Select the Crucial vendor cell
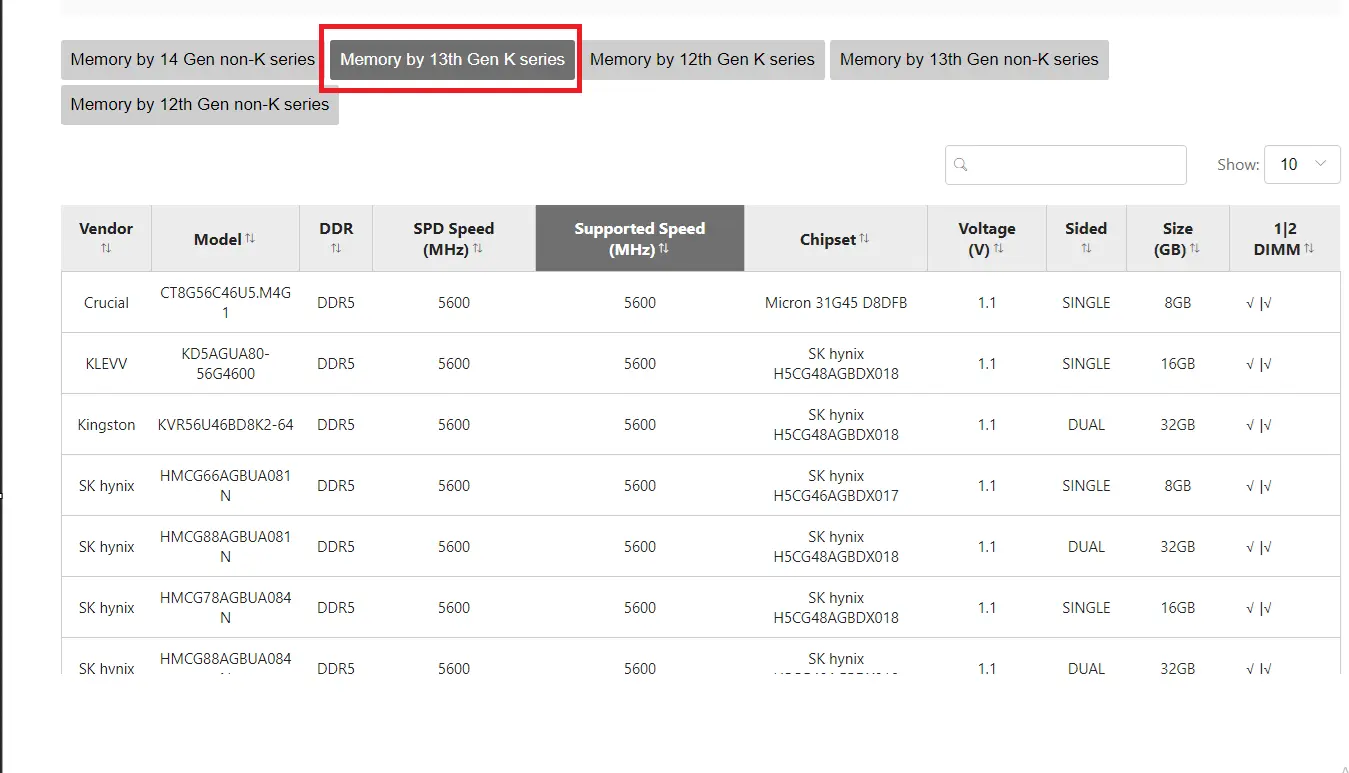Screen dimensions: 1349x773 coord(106,303)
